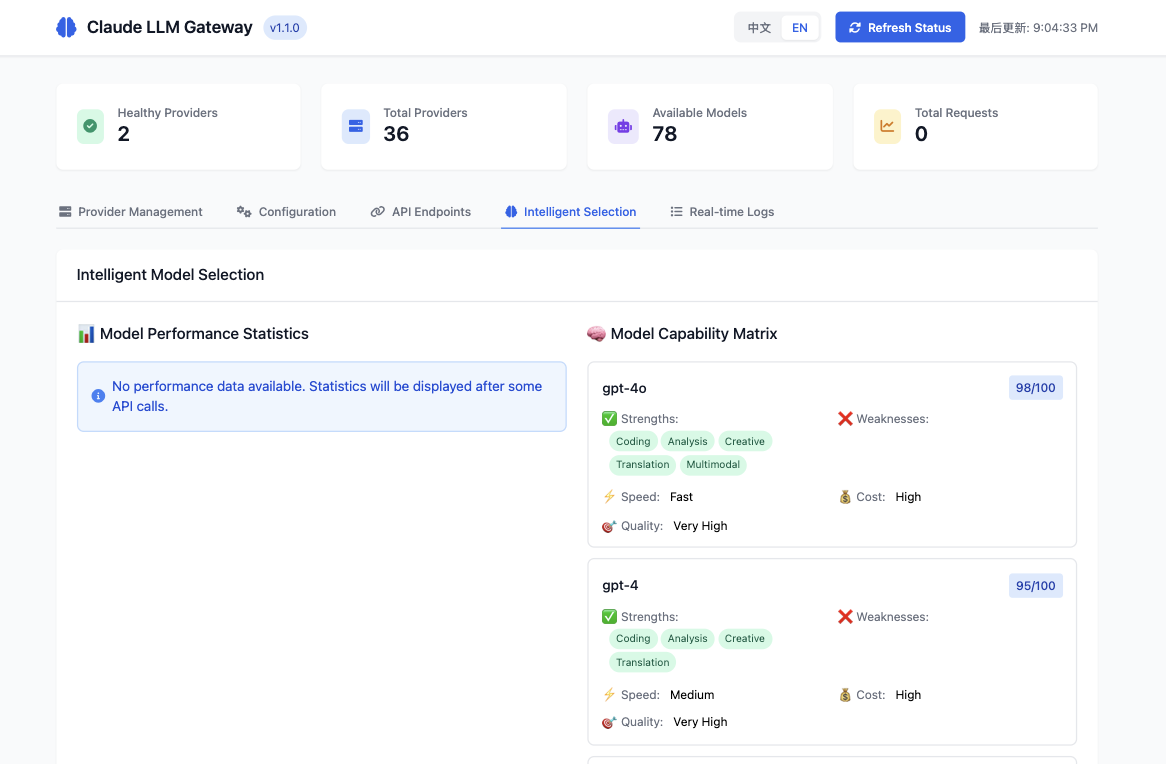Click the gpt-4 Weaknesses cross icon

(845, 617)
